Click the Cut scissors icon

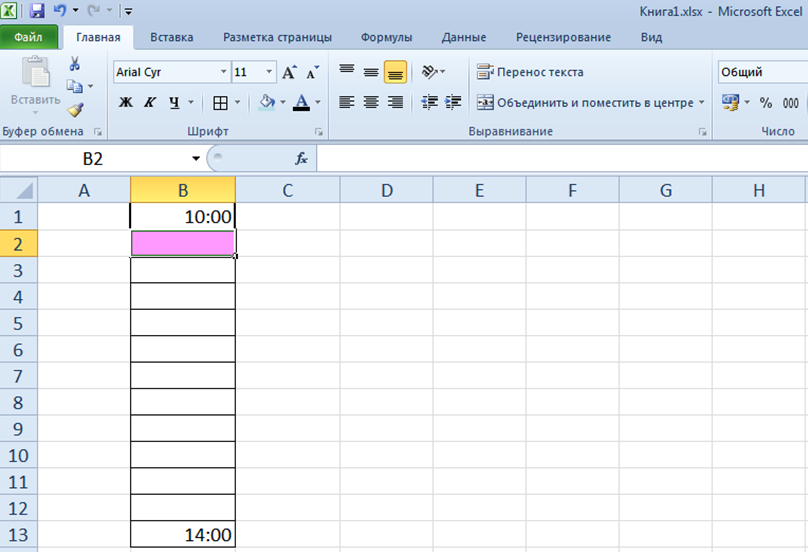click(x=74, y=64)
